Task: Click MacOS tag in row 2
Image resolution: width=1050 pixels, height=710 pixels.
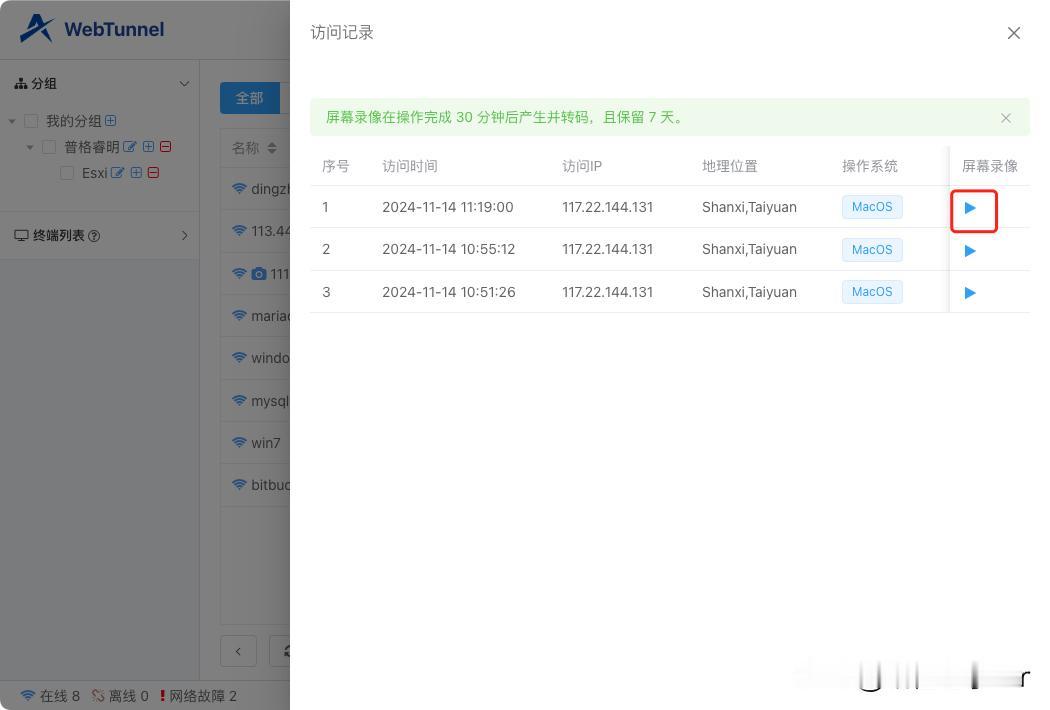Action: click(872, 250)
